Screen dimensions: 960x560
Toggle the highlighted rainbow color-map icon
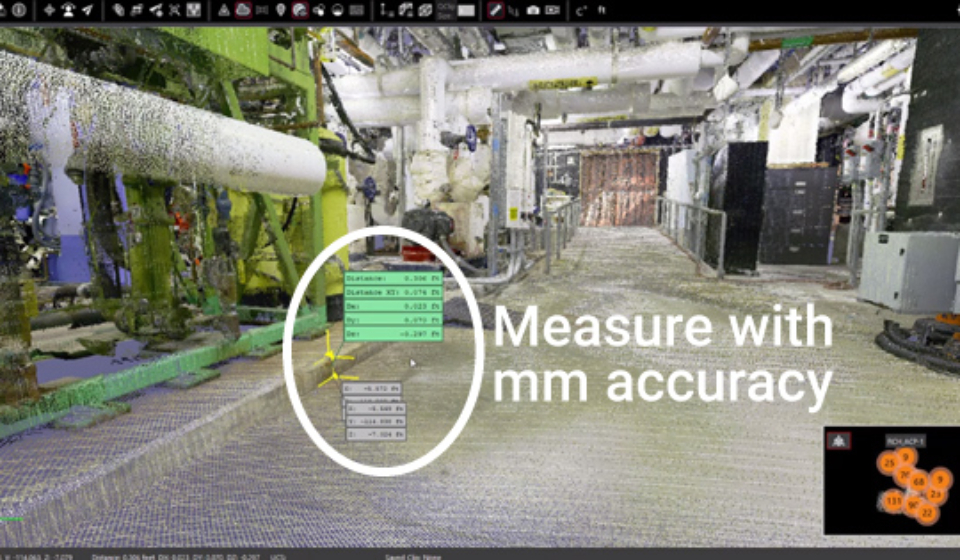(300, 10)
